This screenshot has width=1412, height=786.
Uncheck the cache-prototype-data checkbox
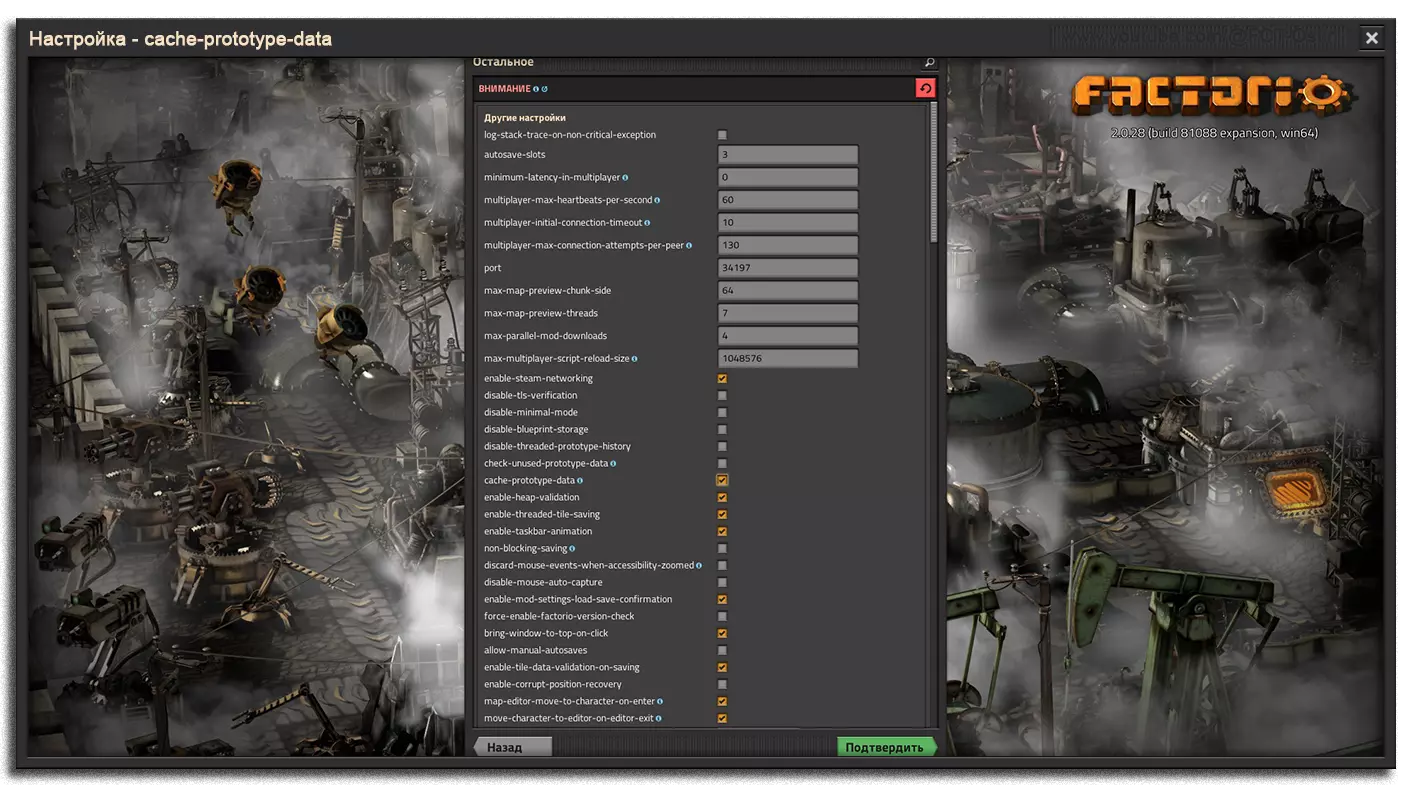point(722,481)
